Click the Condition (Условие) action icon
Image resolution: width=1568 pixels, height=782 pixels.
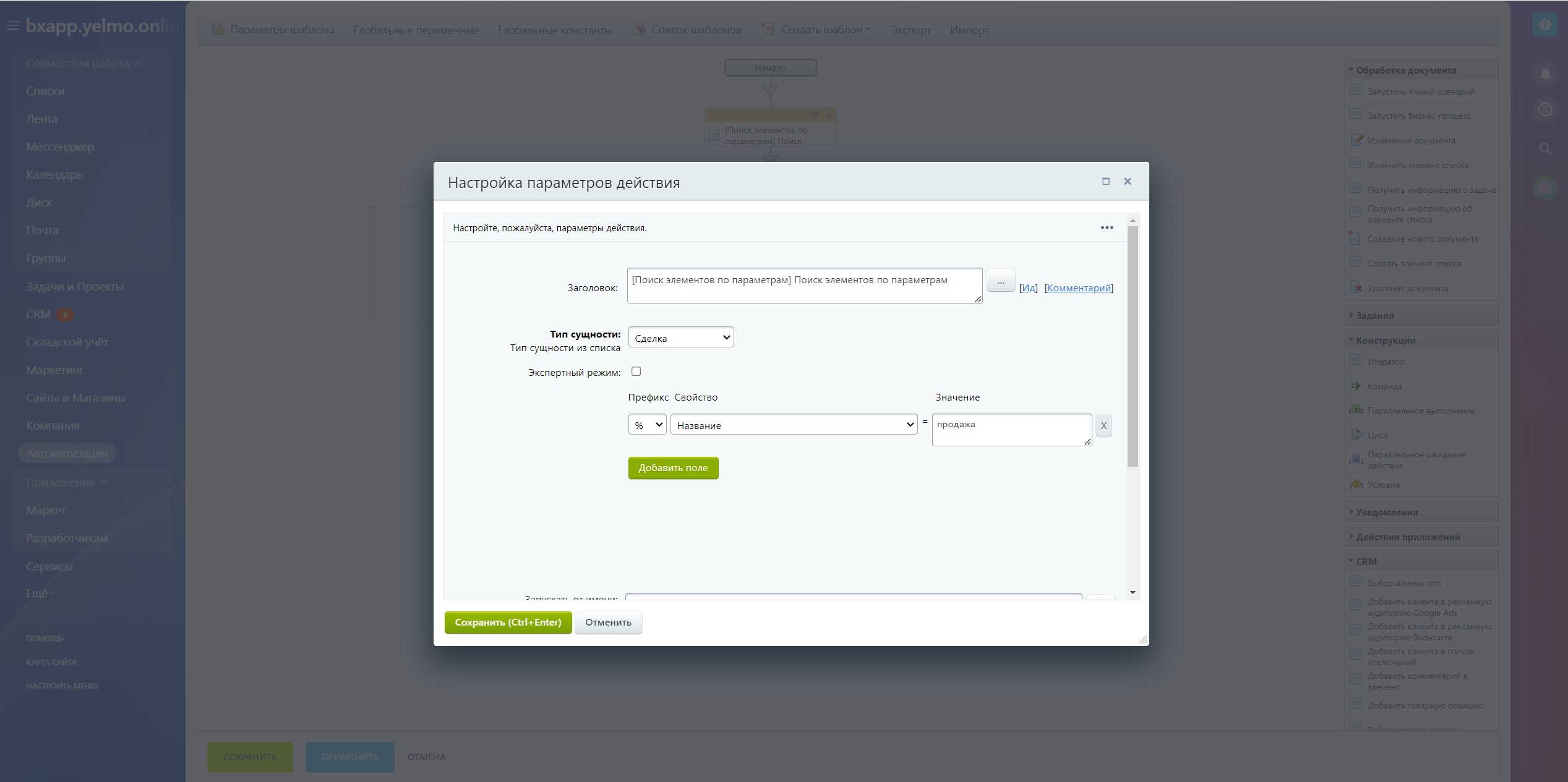(x=1356, y=485)
